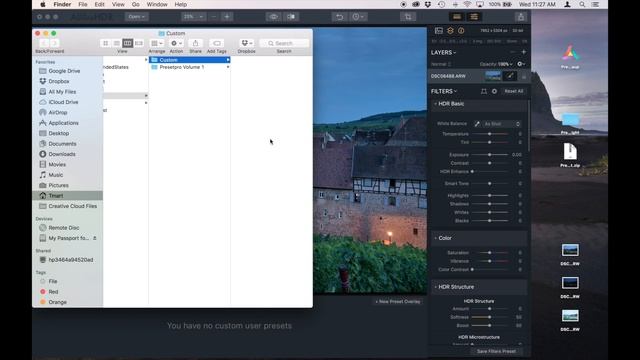The height and width of the screenshot is (360, 640).
Task: Open layer menu icon on DSC06488.ARW row
Action: 524,76
